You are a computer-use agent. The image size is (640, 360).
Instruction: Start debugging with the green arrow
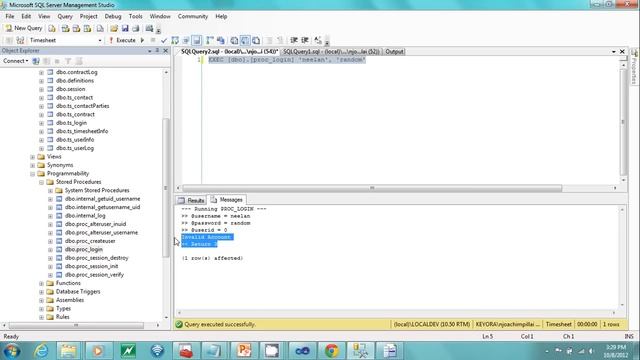pos(142,40)
